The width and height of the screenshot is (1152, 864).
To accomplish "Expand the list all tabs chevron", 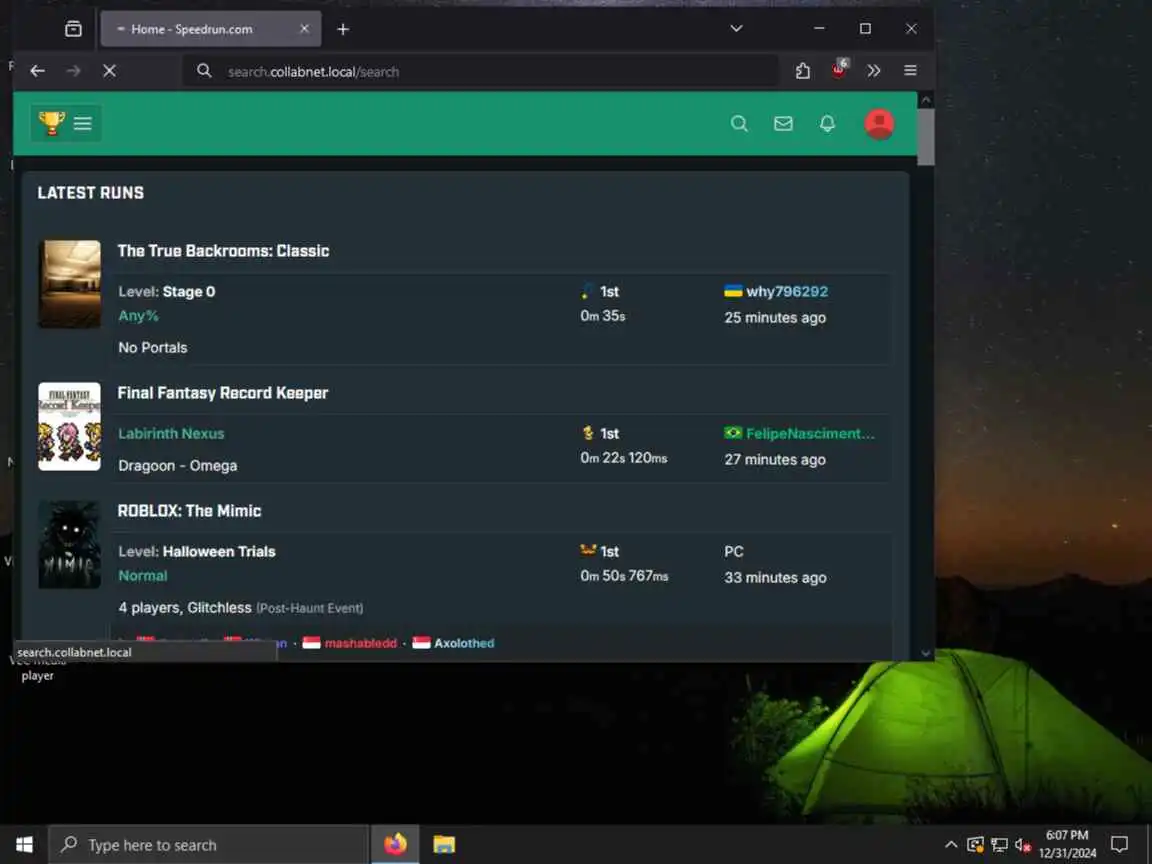I will (x=736, y=29).
